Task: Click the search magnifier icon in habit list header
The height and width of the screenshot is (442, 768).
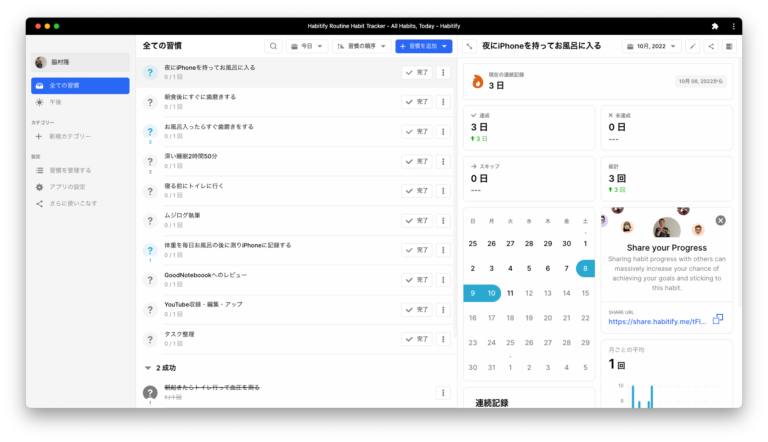Action: click(x=273, y=46)
